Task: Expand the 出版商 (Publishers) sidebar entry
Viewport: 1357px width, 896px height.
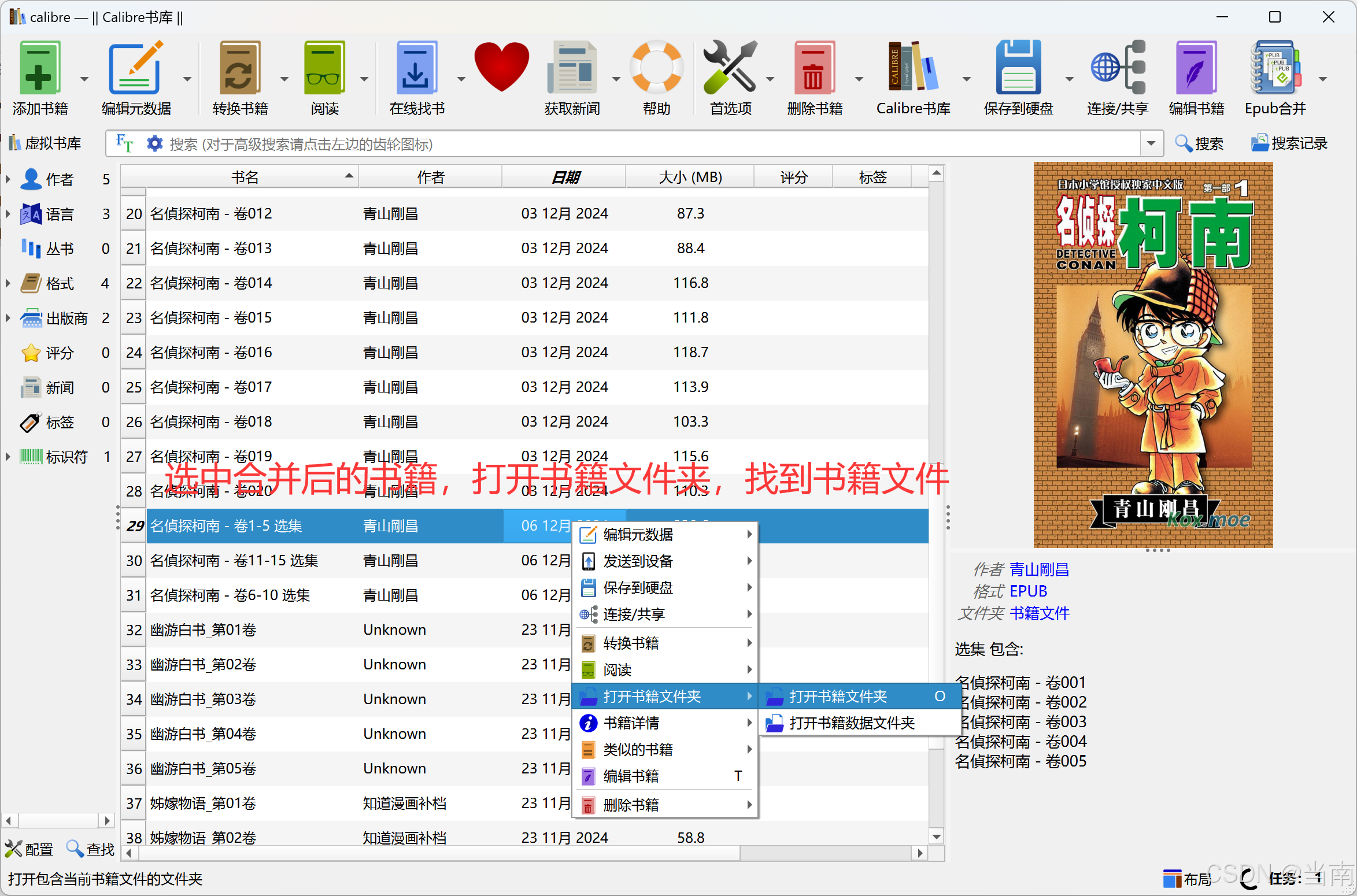Action: 8,318
